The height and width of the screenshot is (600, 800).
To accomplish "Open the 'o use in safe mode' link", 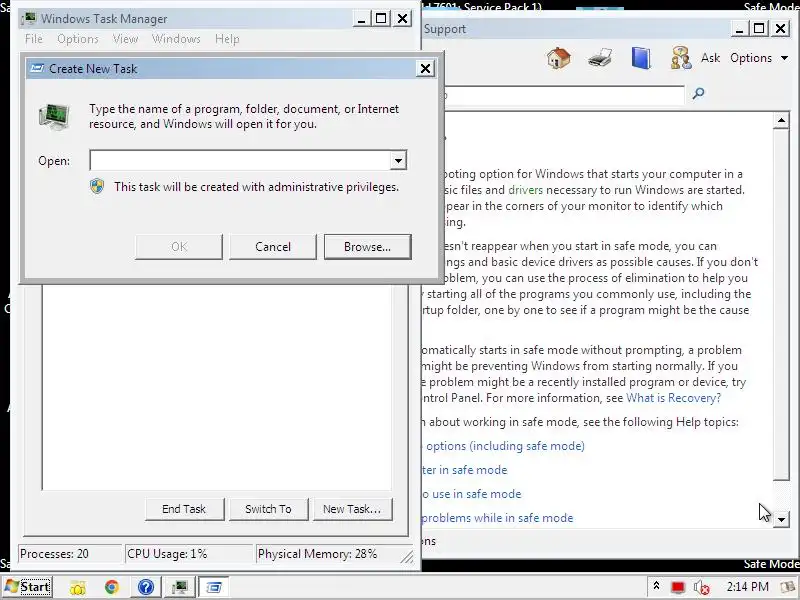I will click(471, 494).
